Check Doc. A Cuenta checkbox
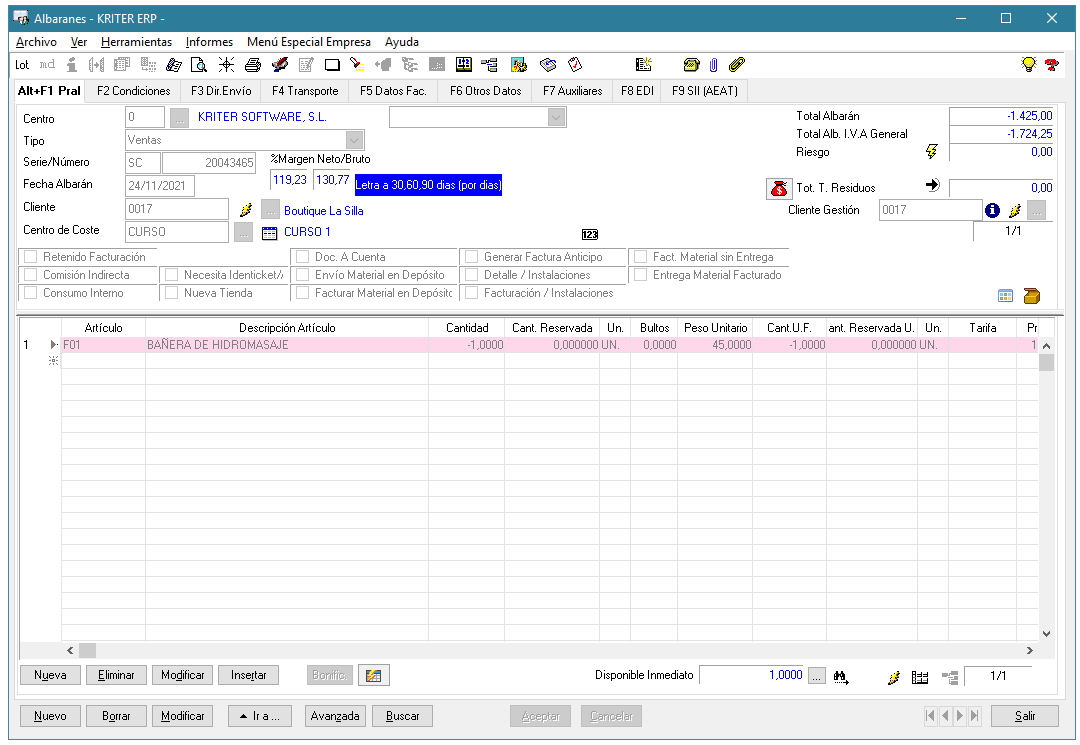 click(x=302, y=257)
